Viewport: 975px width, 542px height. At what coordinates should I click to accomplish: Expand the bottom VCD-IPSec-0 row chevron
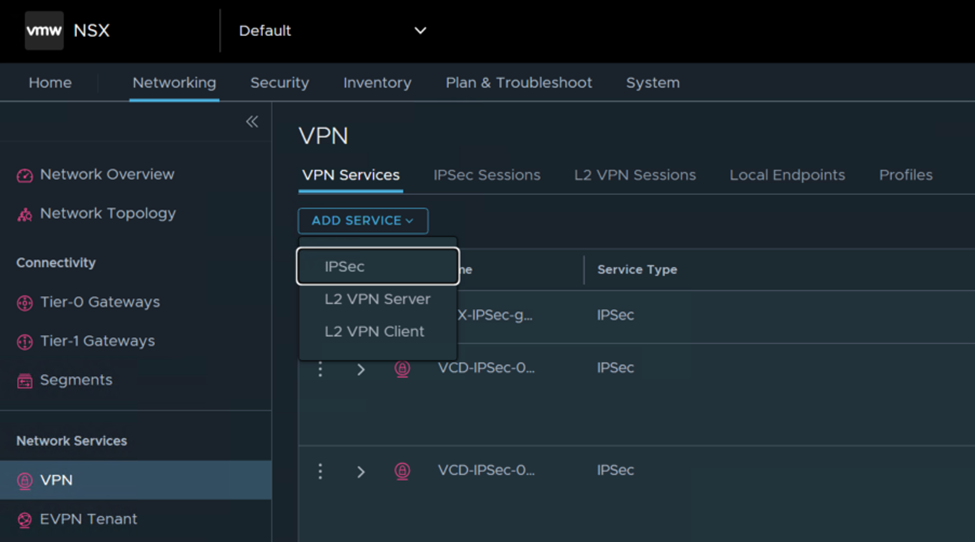coord(361,472)
